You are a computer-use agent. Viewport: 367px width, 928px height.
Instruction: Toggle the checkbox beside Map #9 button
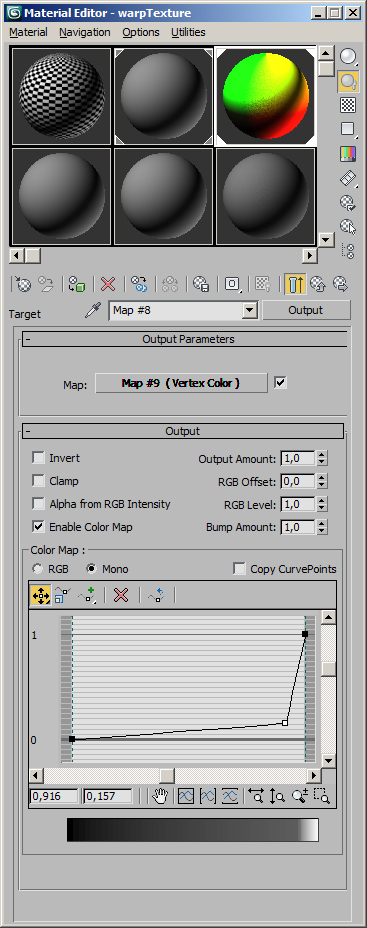pos(281,383)
